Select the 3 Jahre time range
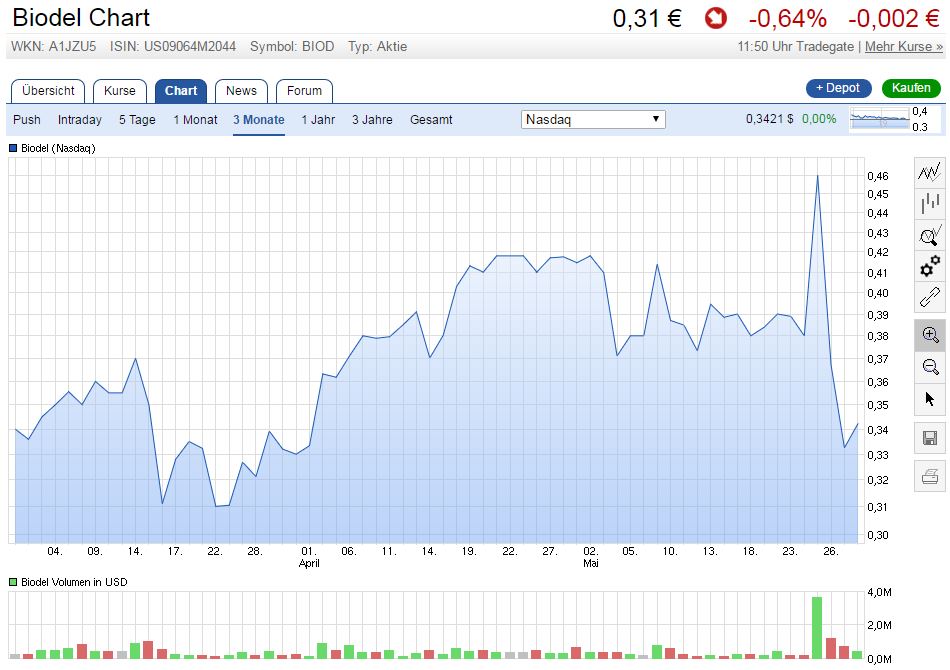 [372, 120]
